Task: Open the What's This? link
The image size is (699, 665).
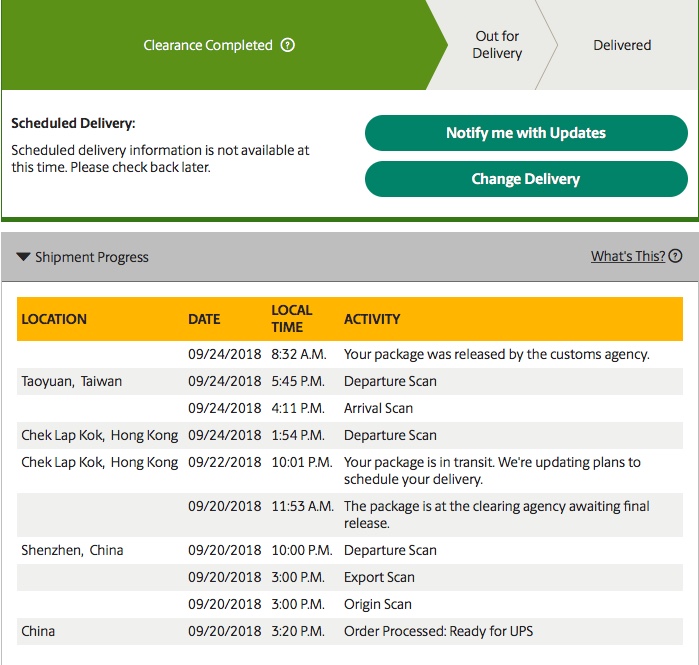Action: (x=627, y=256)
